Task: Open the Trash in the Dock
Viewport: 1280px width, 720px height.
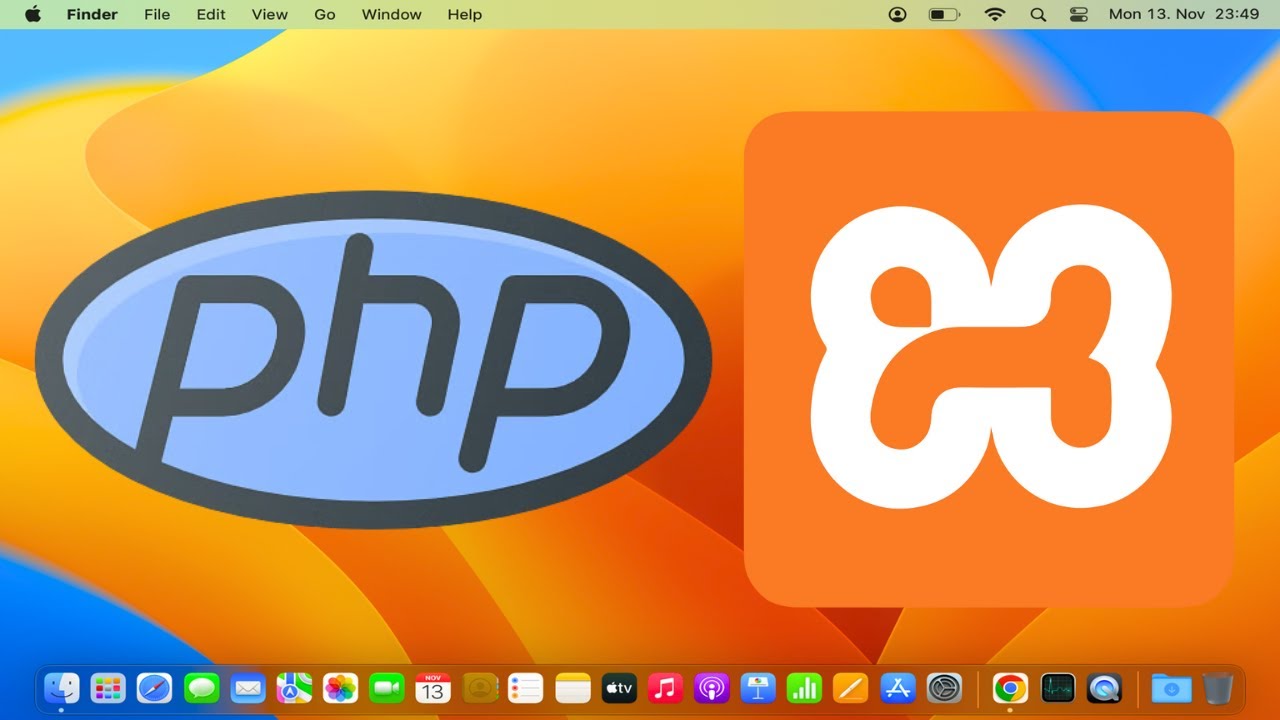Action: coord(1218,688)
